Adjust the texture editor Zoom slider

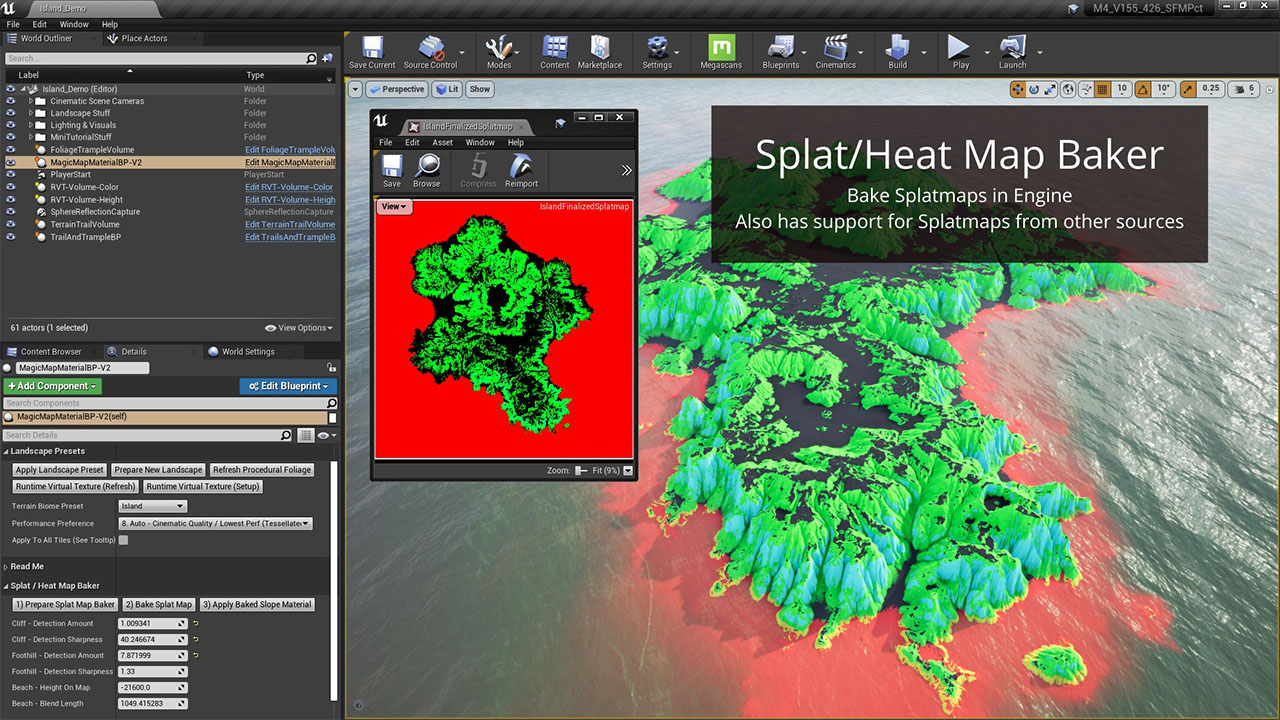tap(581, 470)
